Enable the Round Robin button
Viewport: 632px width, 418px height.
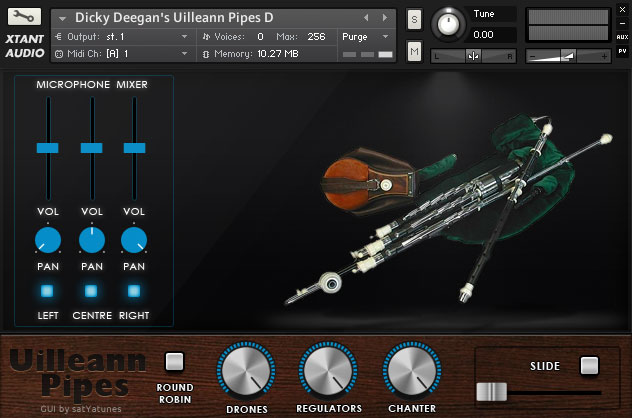point(175,362)
